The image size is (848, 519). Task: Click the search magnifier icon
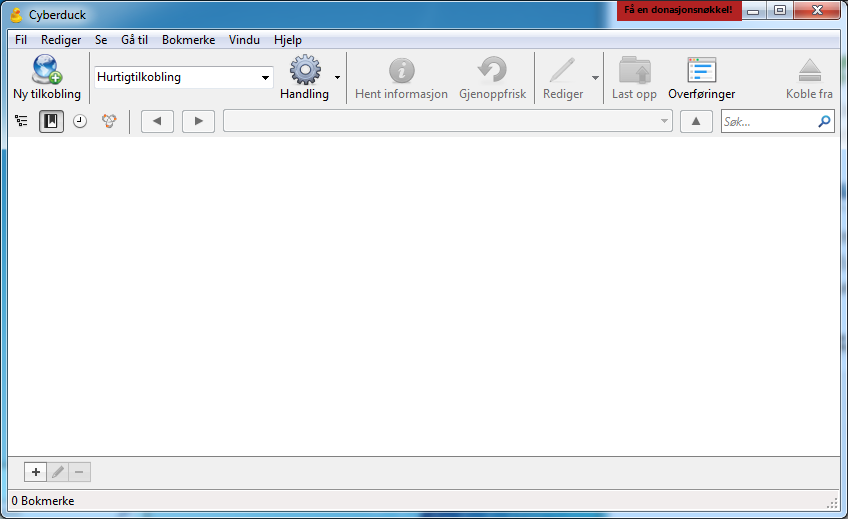tap(824, 121)
